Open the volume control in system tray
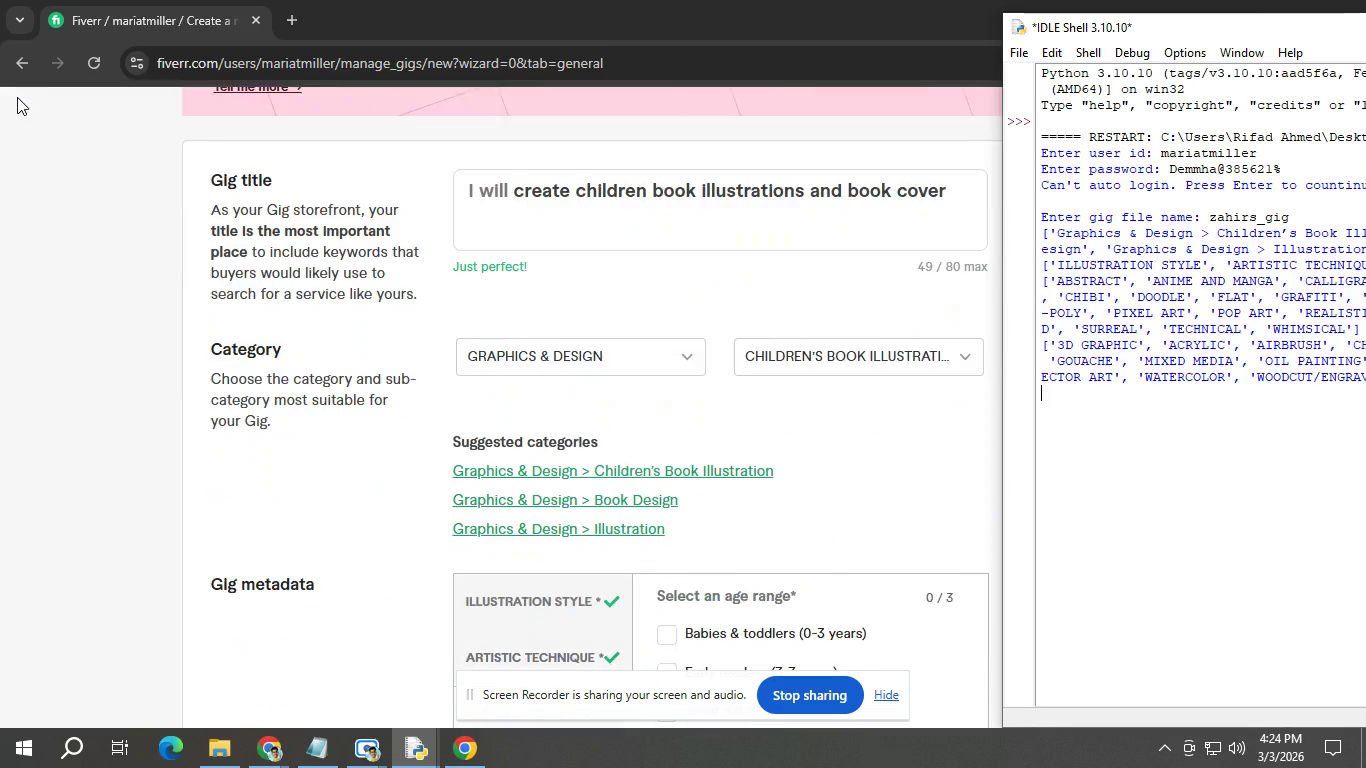The width and height of the screenshot is (1366, 768). point(1237,748)
